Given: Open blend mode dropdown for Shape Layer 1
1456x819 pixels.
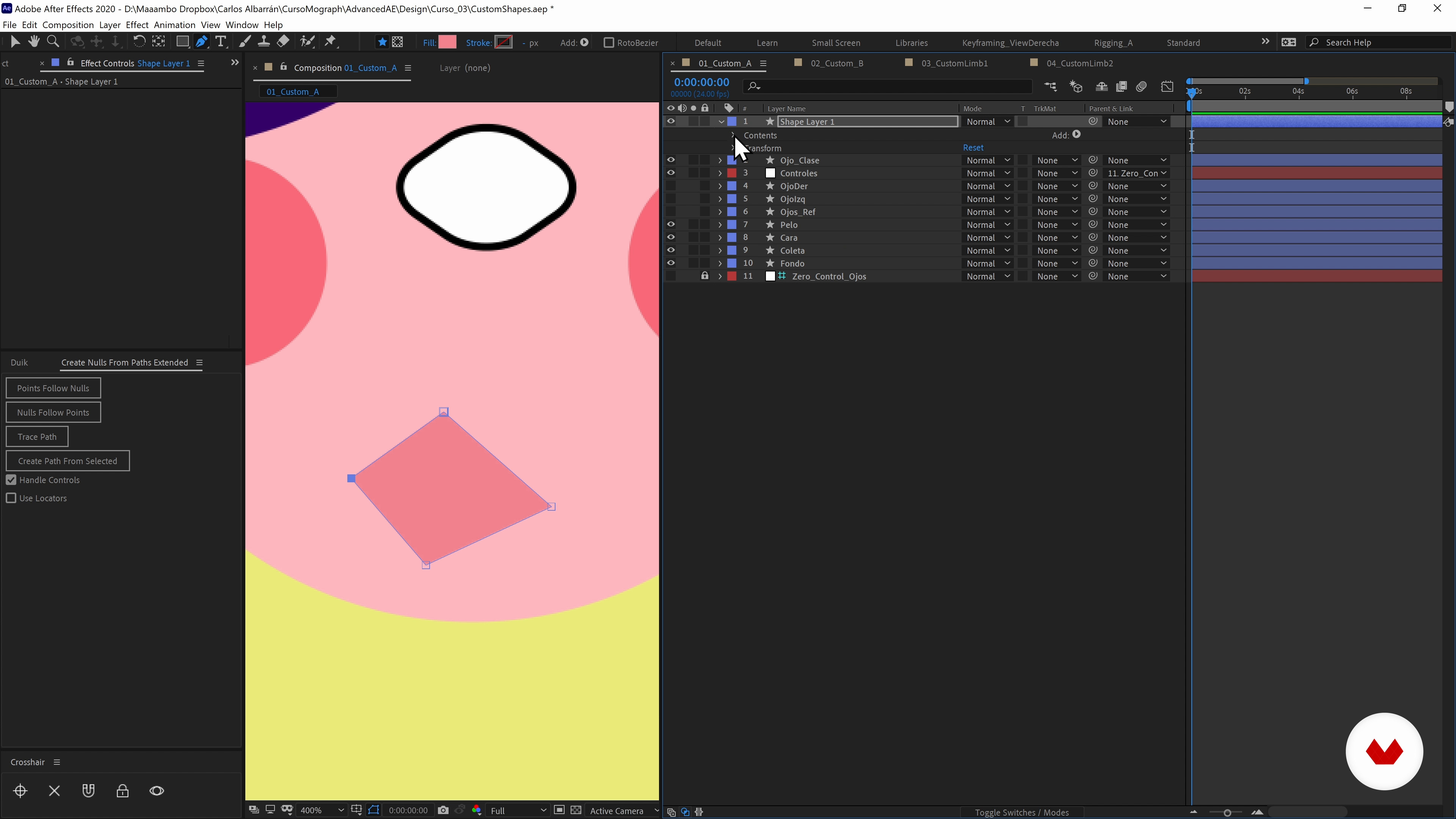Looking at the screenshot, I should point(987,121).
